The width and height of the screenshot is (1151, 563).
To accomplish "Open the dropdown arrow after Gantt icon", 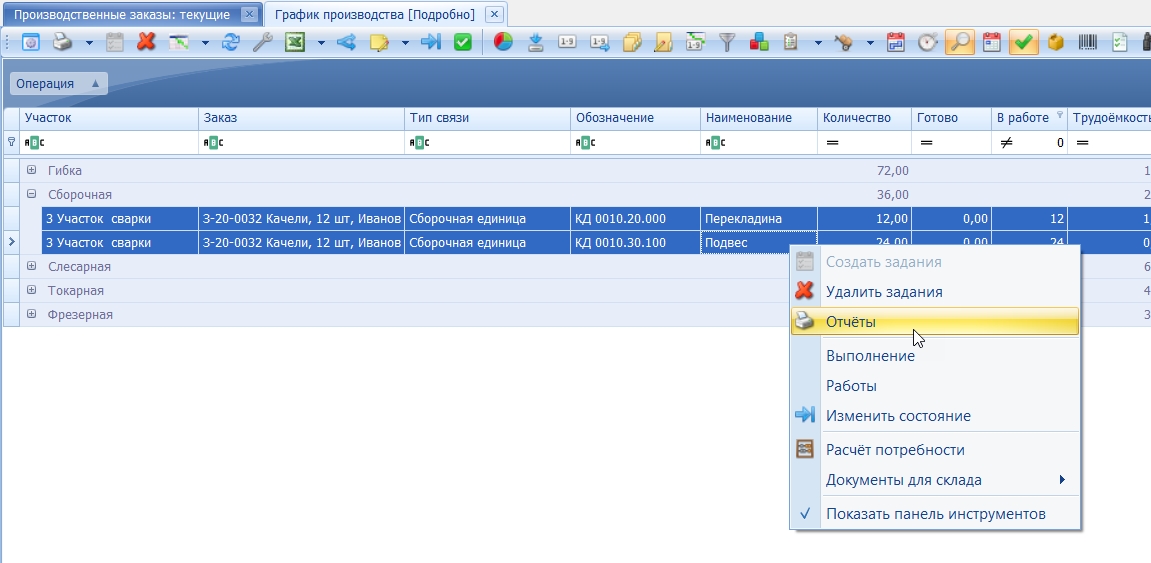I will pyautogui.click(x=206, y=43).
